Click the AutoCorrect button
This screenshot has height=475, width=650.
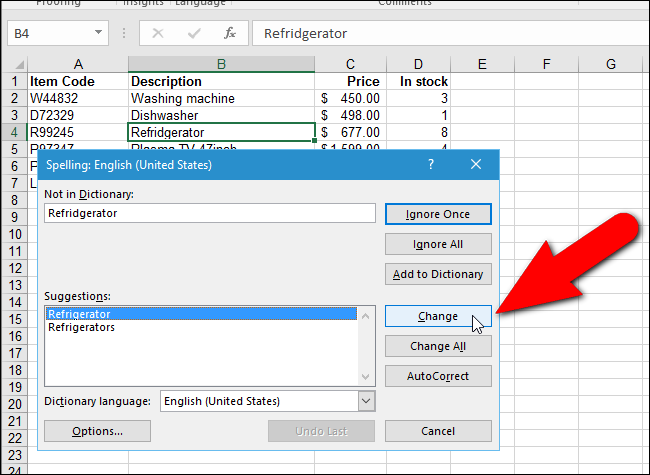click(x=438, y=376)
